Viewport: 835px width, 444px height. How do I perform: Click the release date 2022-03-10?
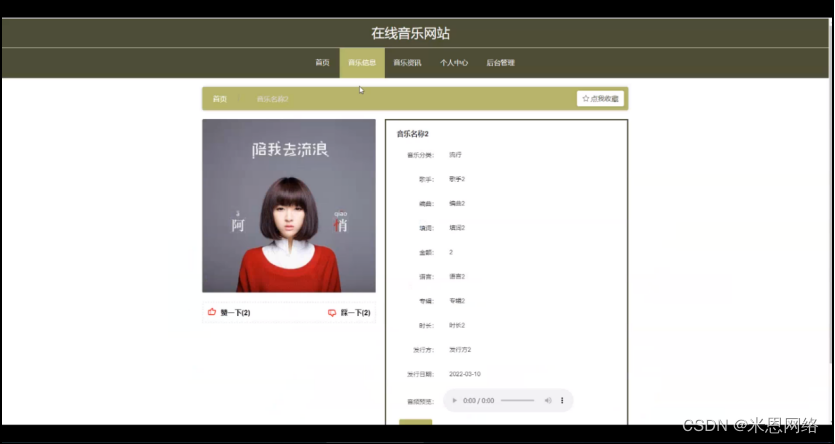click(x=465, y=374)
